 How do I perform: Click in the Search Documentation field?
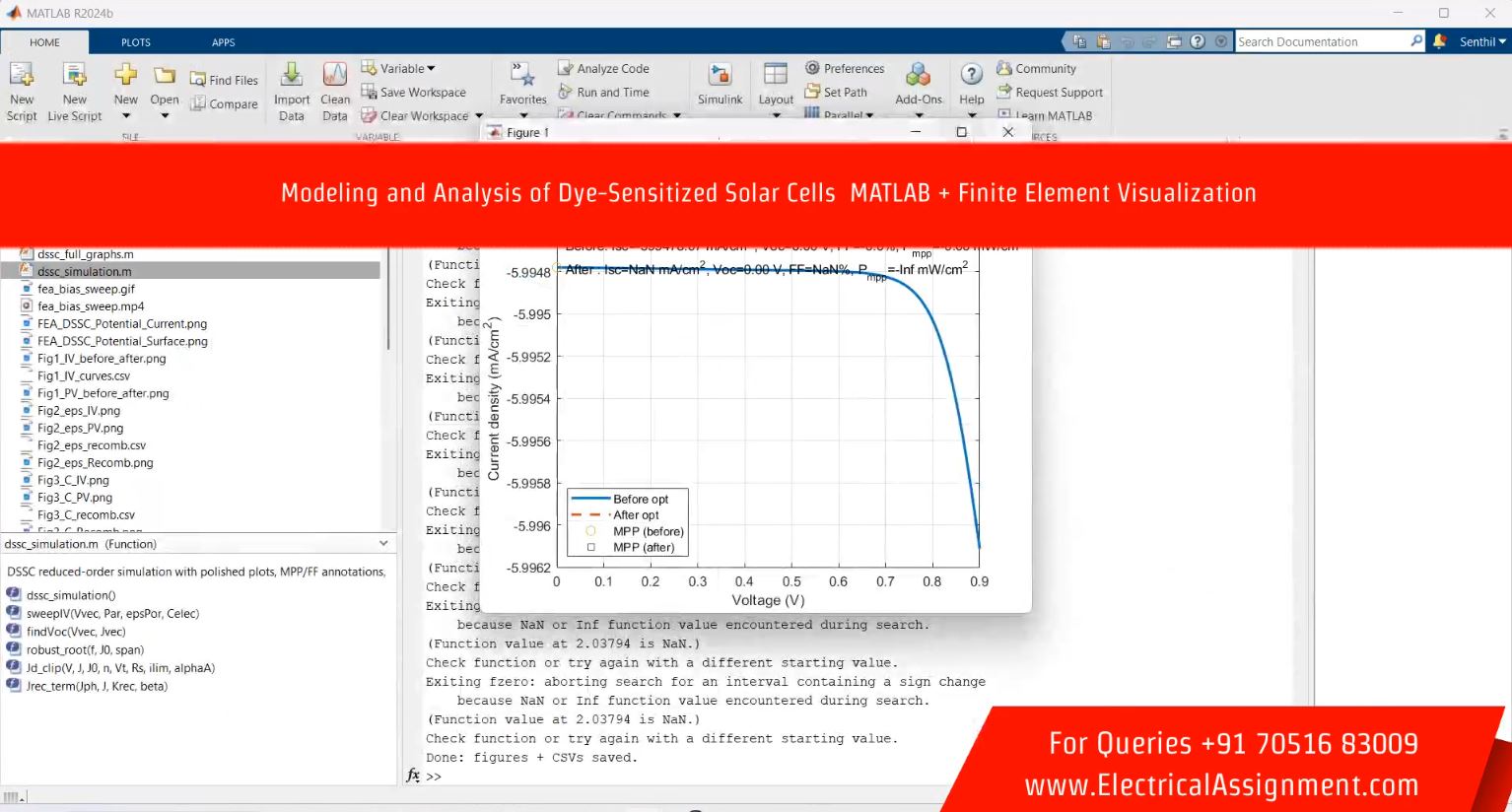tap(1321, 41)
